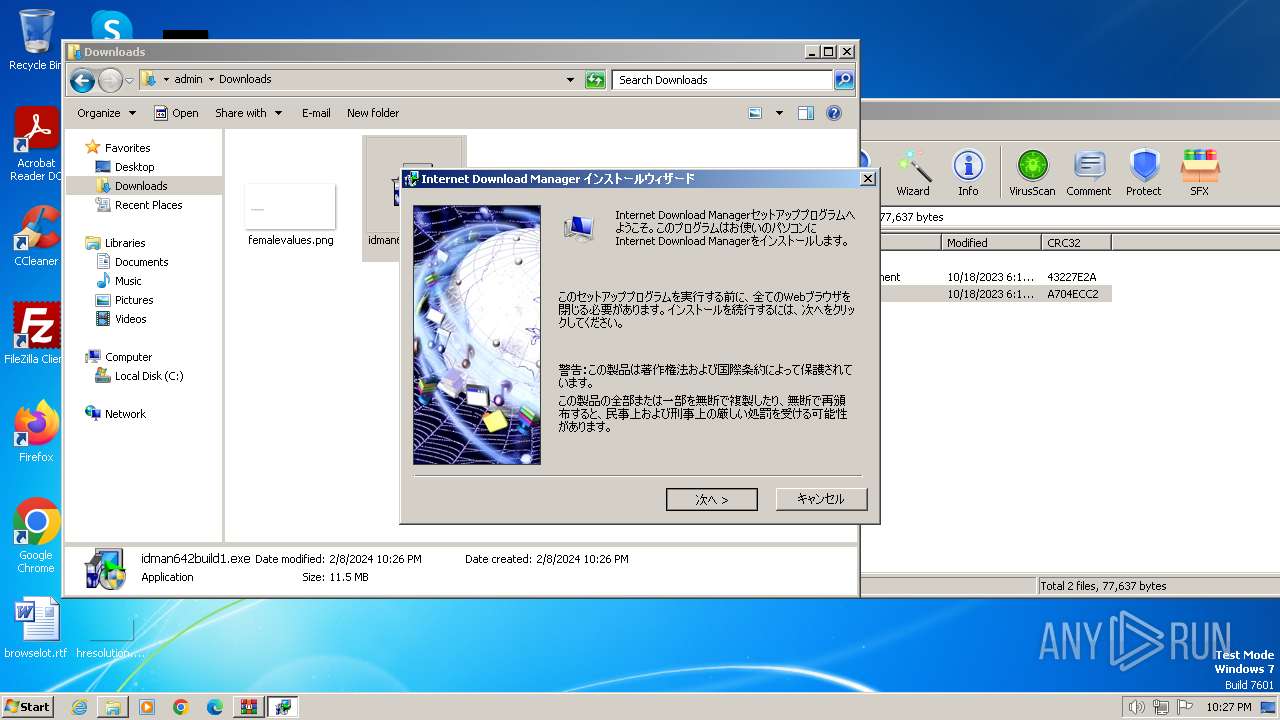This screenshot has height=720, width=1280.
Task: Open File Explorer taskbar button
Action: [x=113, y=707]
